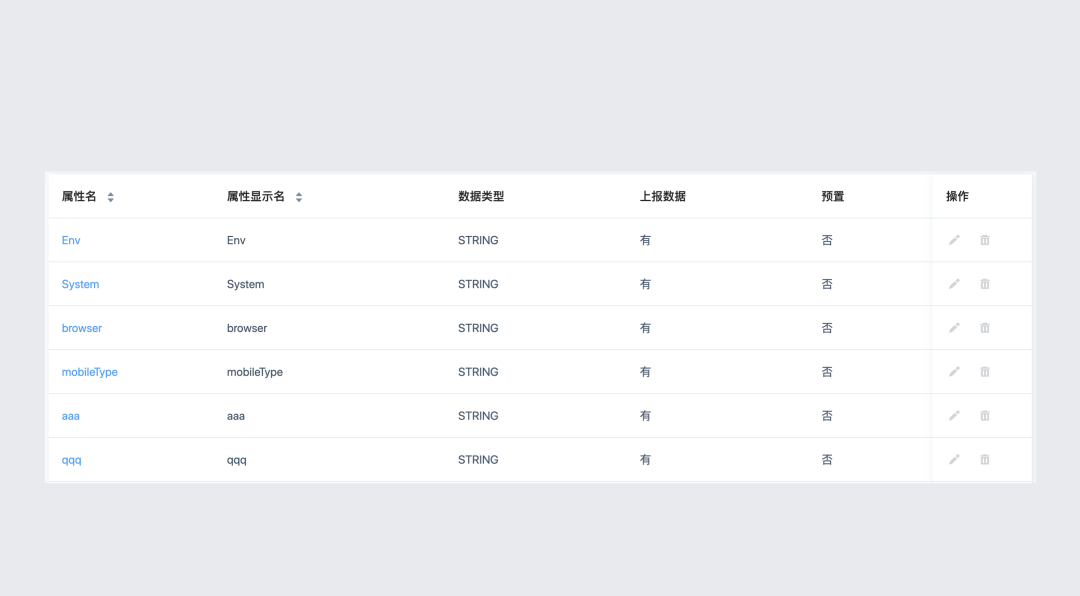Click 否 value in browser row
Image resolution: width=1080 pixels, height=596 pixels.
tap(827, 328)
